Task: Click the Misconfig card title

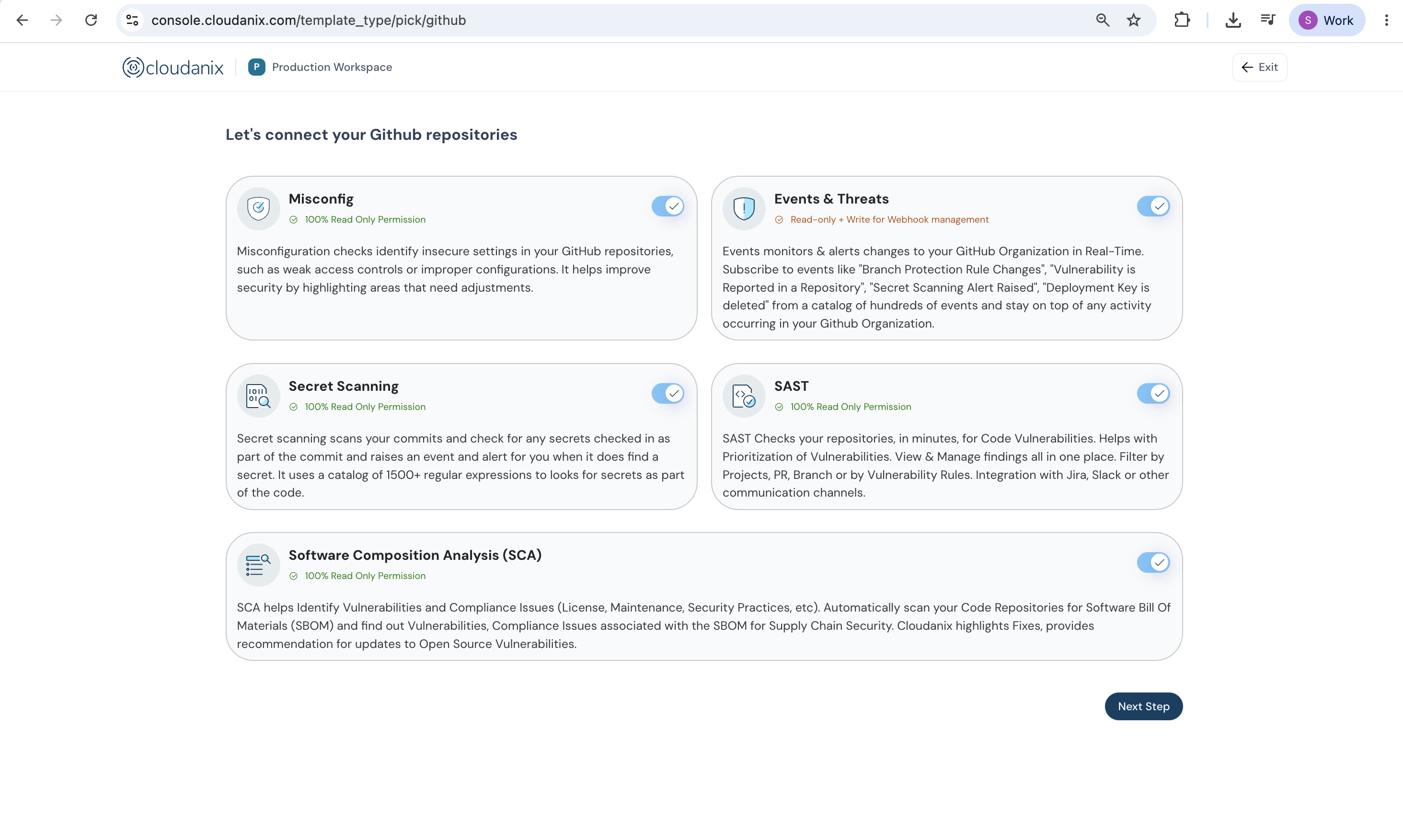Action: (321, 199)
